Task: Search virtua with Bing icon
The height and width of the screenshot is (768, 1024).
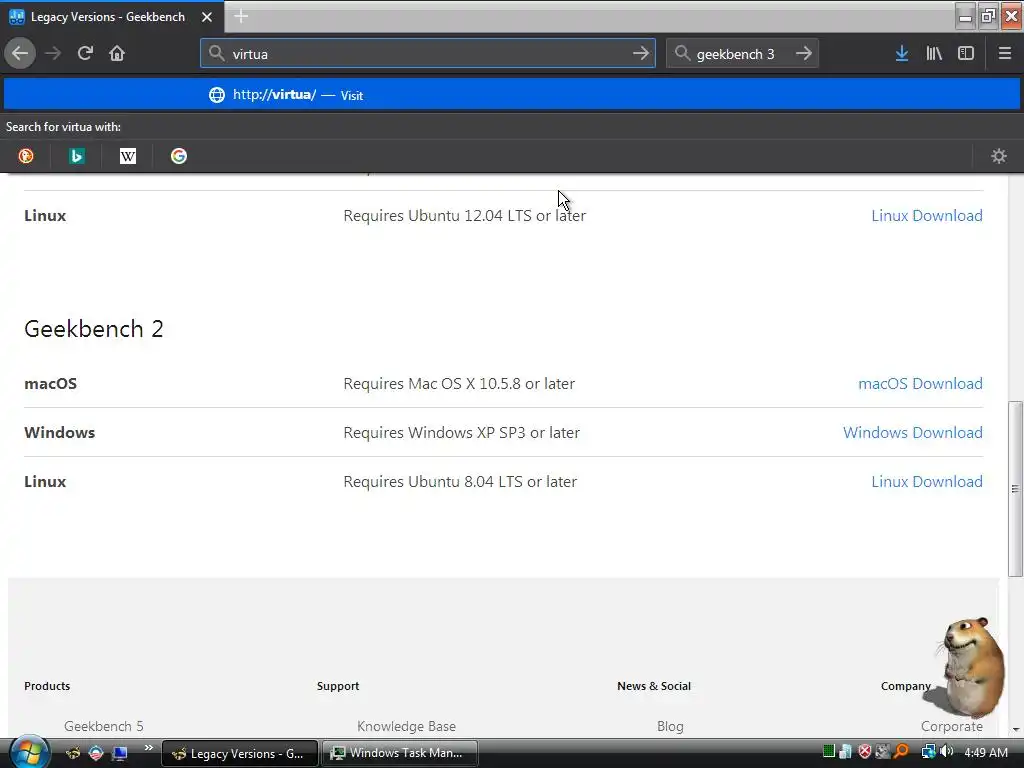Action: 77,156
